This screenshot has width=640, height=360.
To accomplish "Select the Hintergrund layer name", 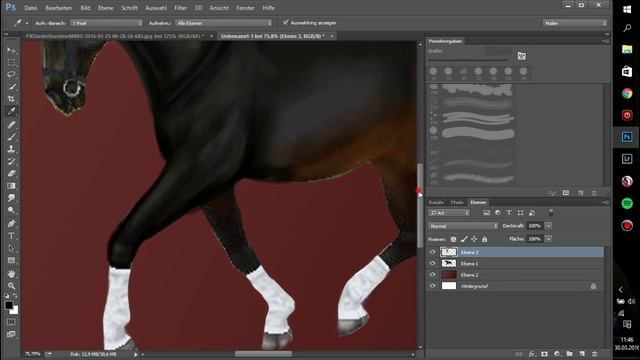I will 474,287.
